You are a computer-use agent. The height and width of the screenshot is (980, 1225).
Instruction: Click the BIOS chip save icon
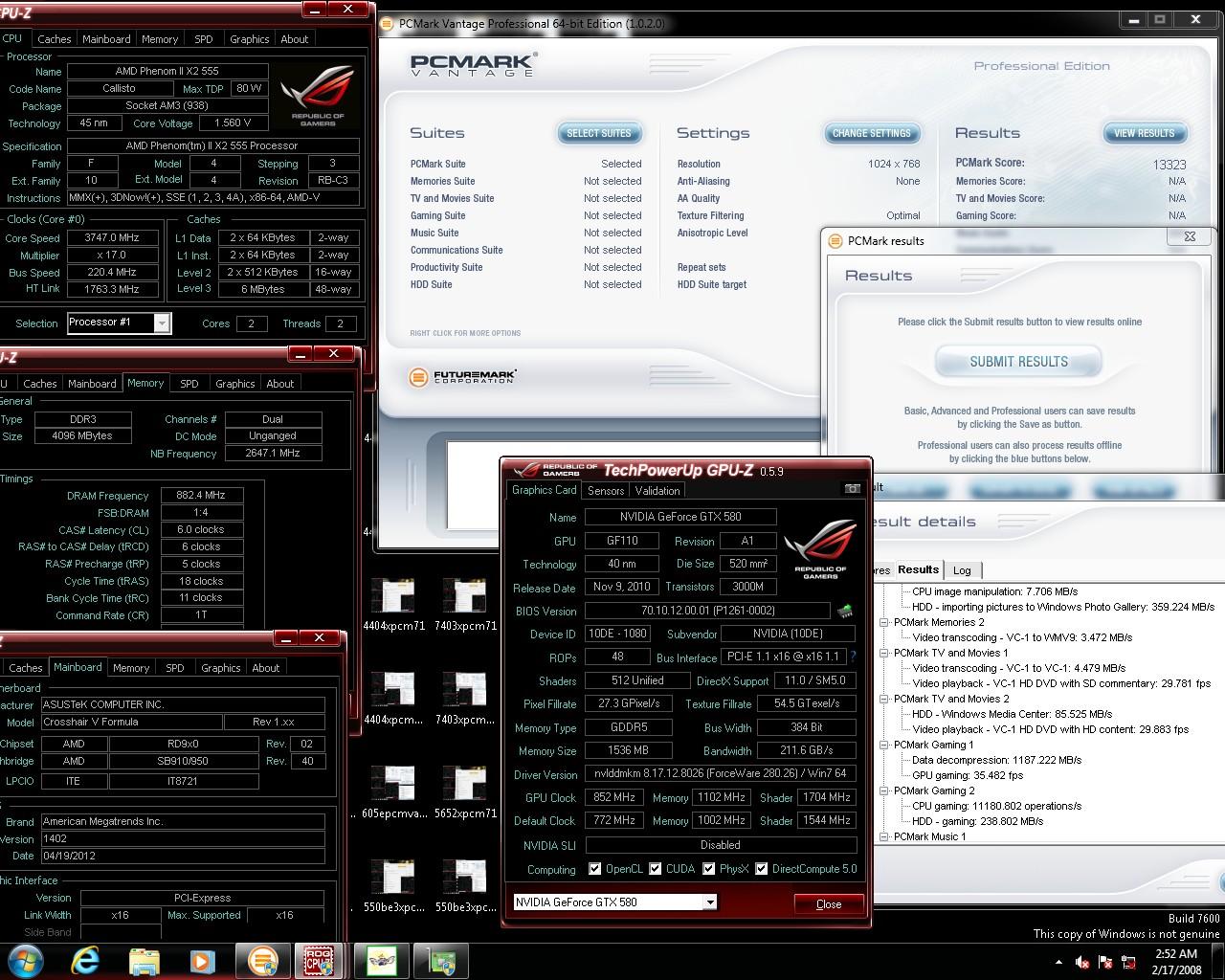pyautogui.click(x=845, y=611)
